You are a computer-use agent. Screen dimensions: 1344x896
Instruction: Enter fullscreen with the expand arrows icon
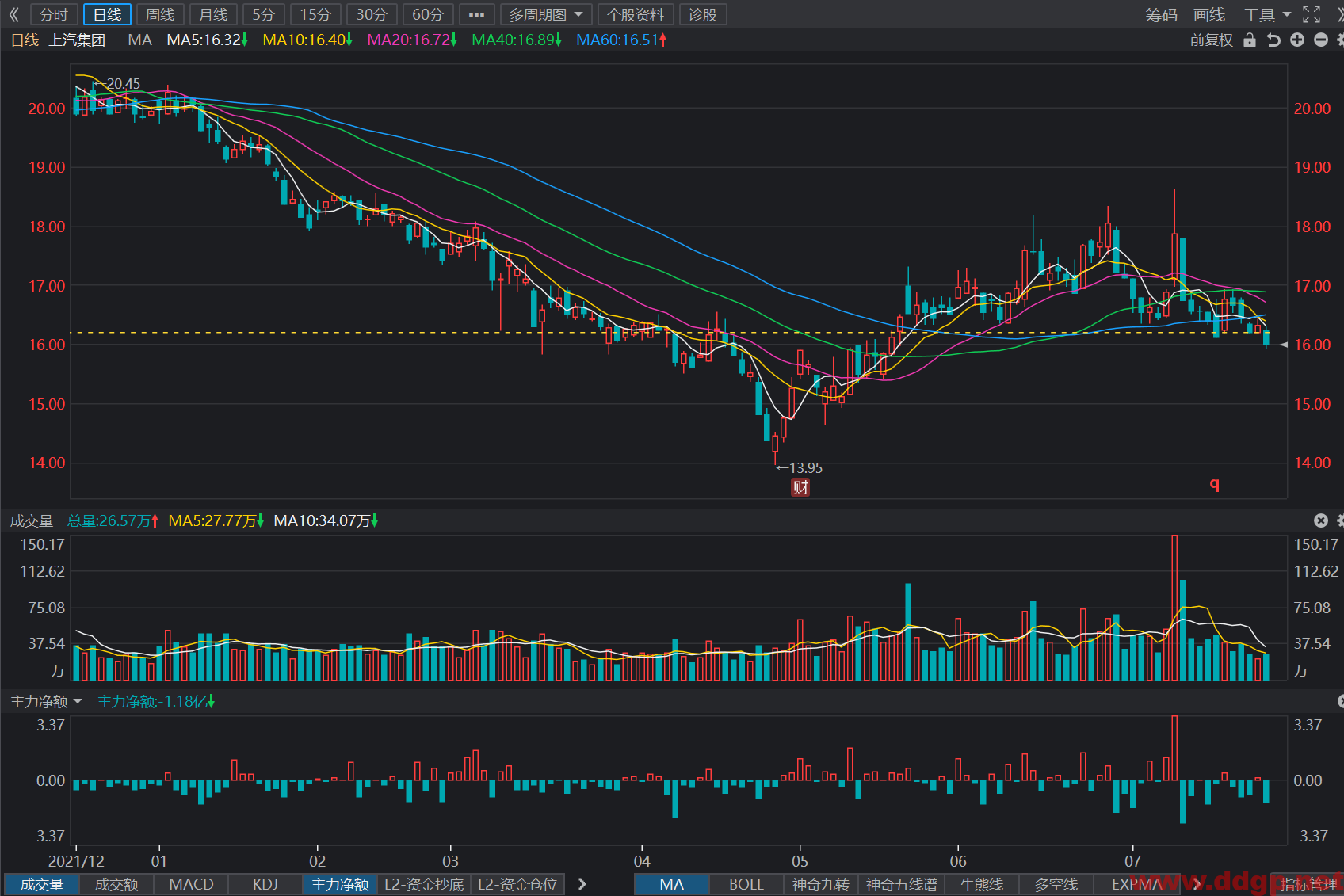[x=1312, y=14]
